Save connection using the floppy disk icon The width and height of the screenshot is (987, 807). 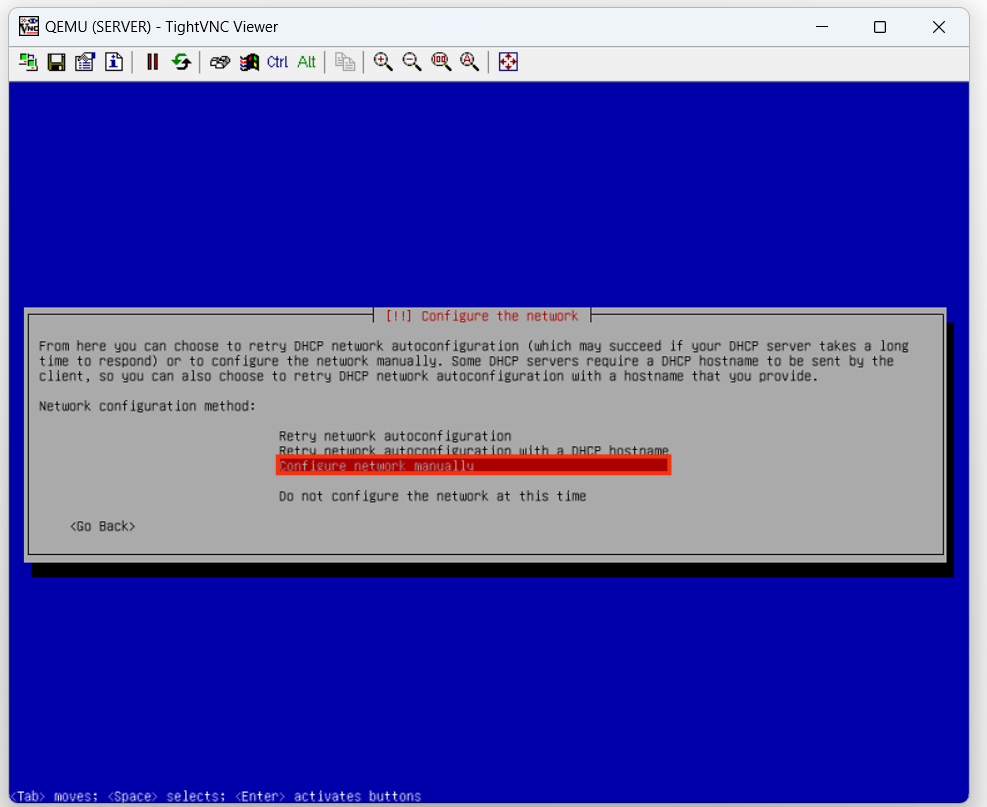click(57, 62)
